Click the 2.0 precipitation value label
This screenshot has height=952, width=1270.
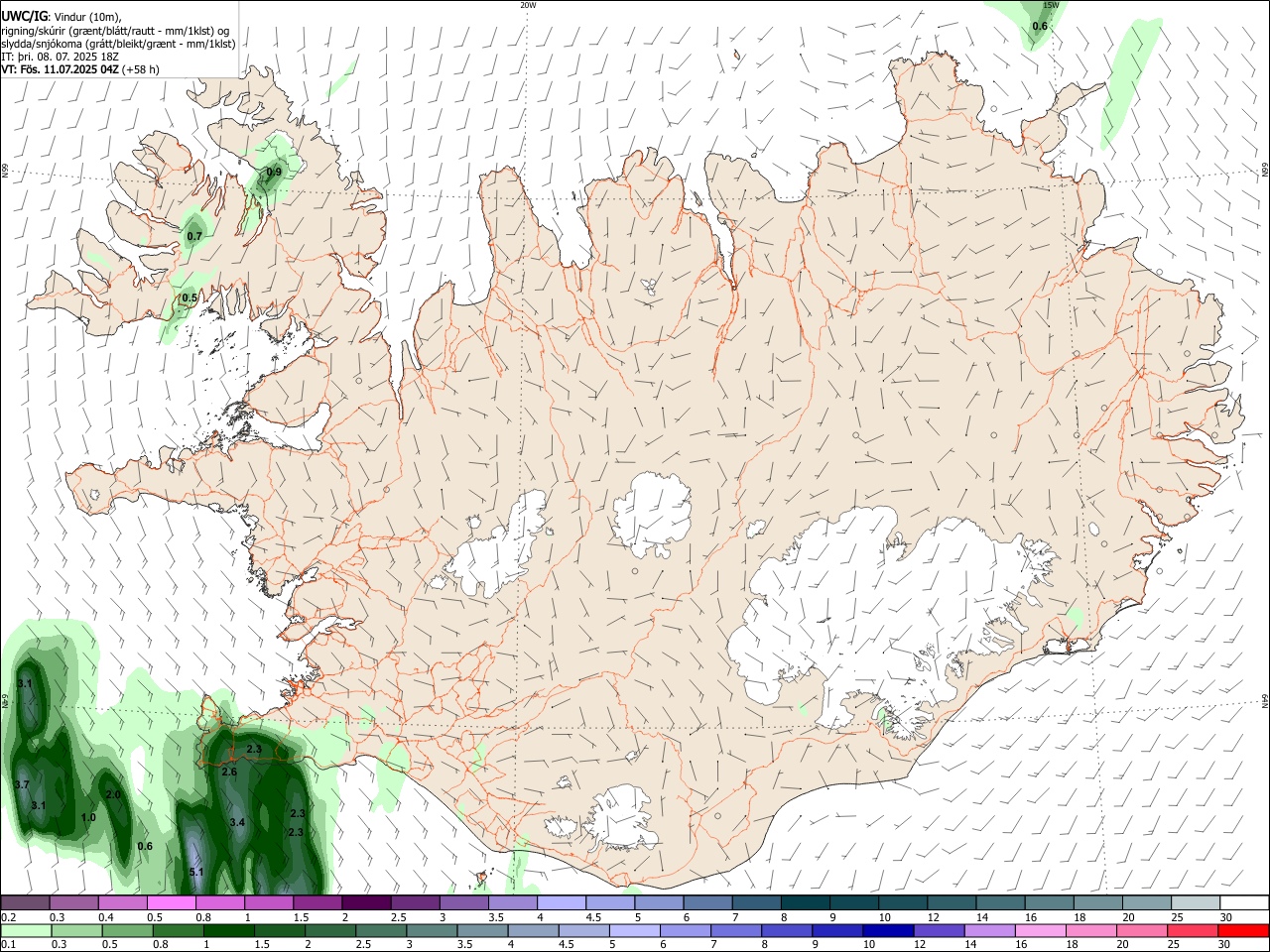(113, 794)
